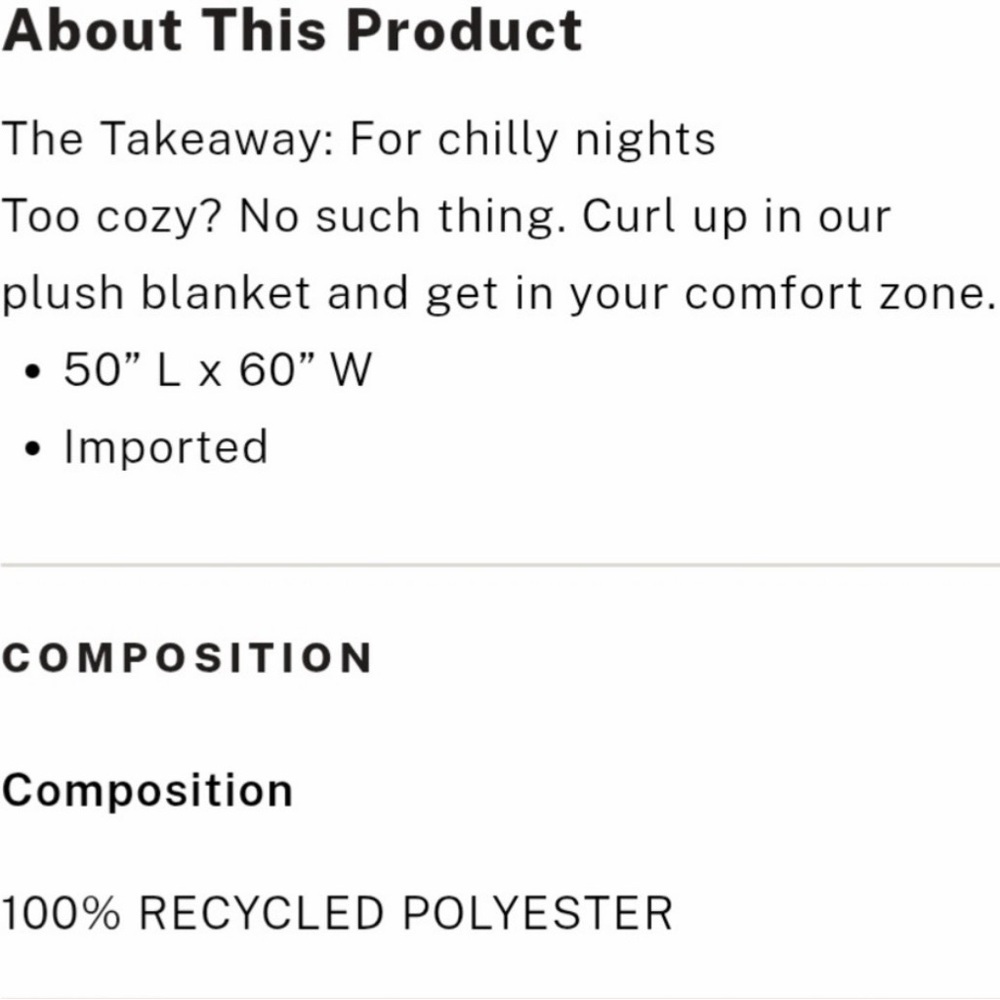Screen dimensions: 1000x1000
Task: Click '100%' in the composition line
Action: pyautogui.click(x=61, y=913)
